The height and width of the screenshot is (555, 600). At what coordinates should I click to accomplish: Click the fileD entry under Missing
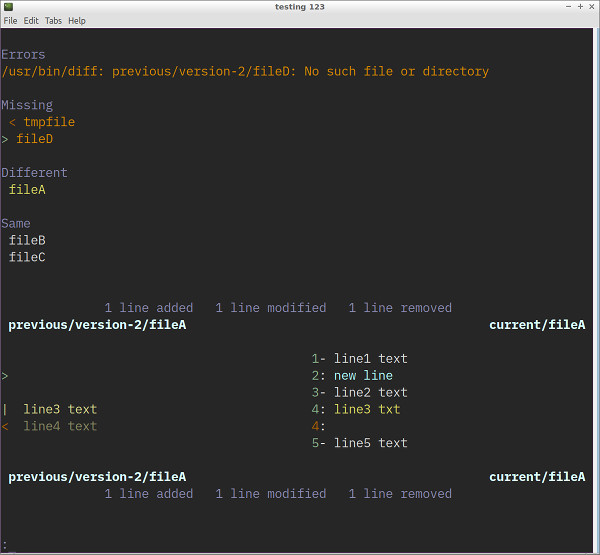click(x=34, y=139)
